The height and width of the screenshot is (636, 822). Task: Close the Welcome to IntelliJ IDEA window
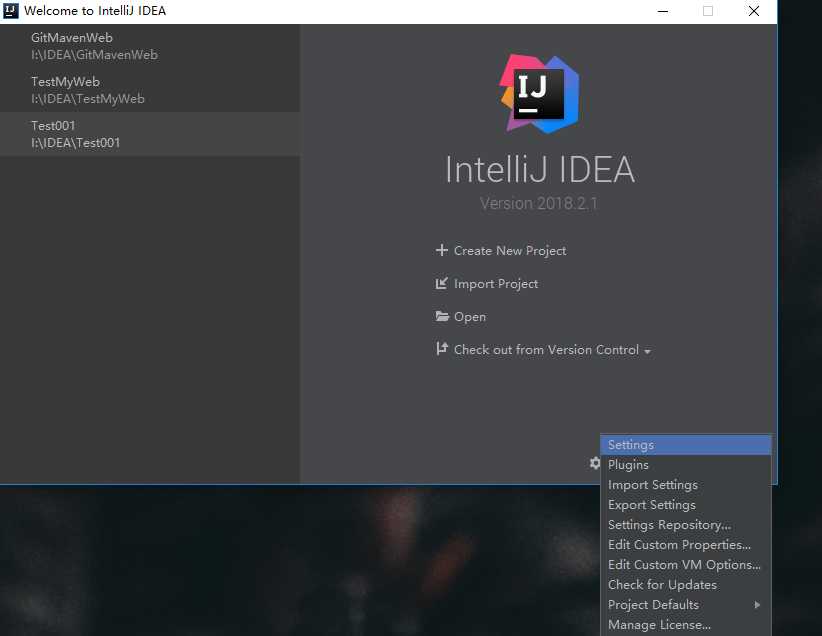(753, 11)
